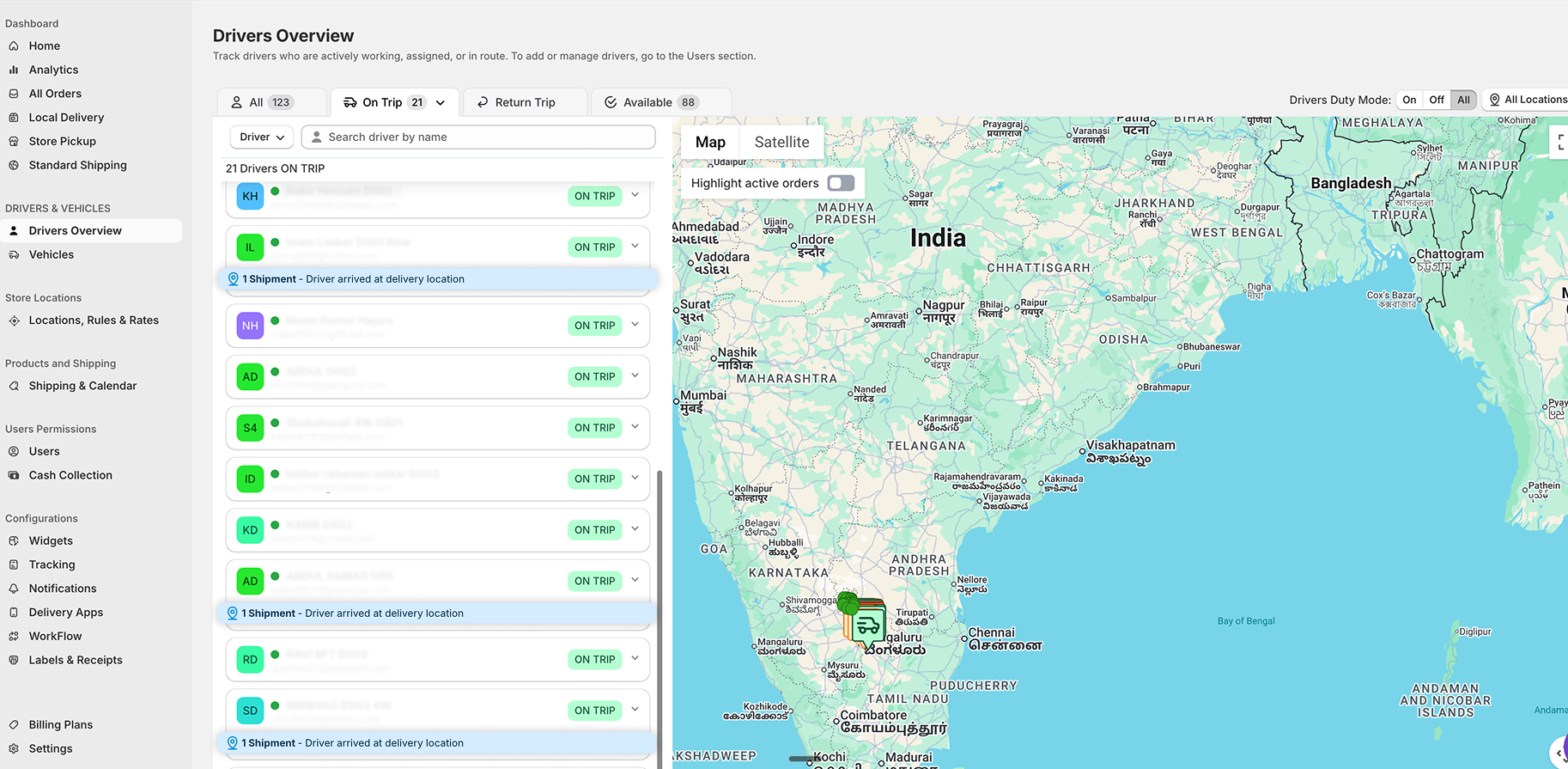This screenshot has height=769, width=1568.
Task: Click the S4 driver avatar
Action: (x=250, y=428)
